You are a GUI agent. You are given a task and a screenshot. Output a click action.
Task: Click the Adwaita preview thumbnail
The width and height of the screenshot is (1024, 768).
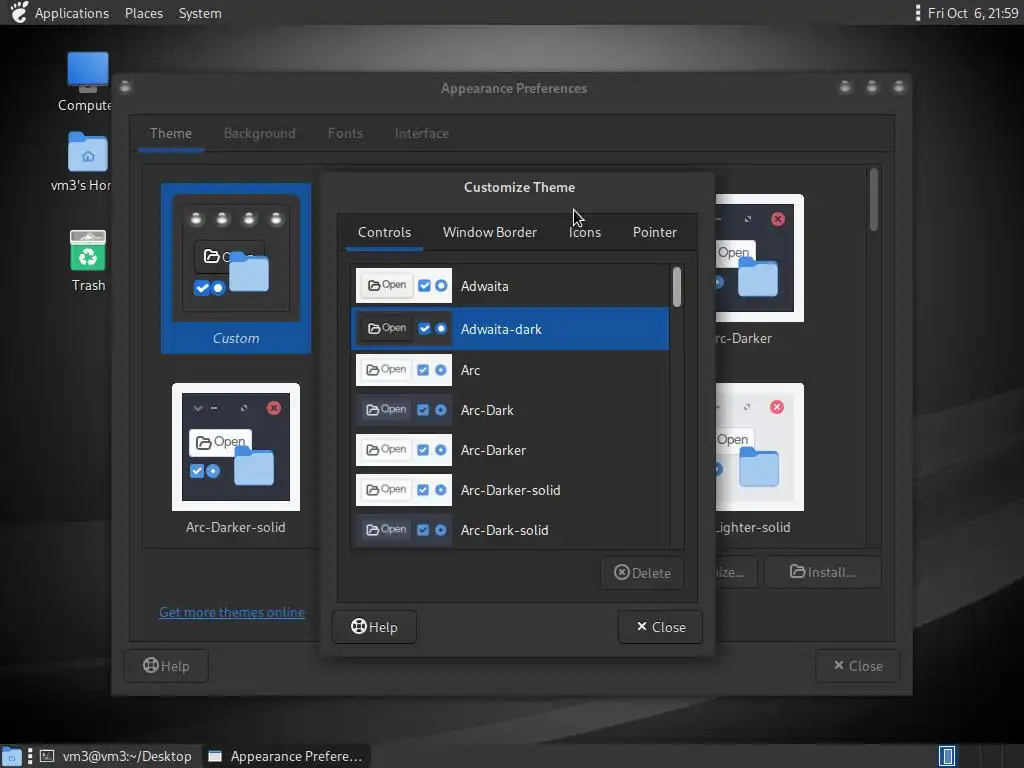(x=404, y=285)
